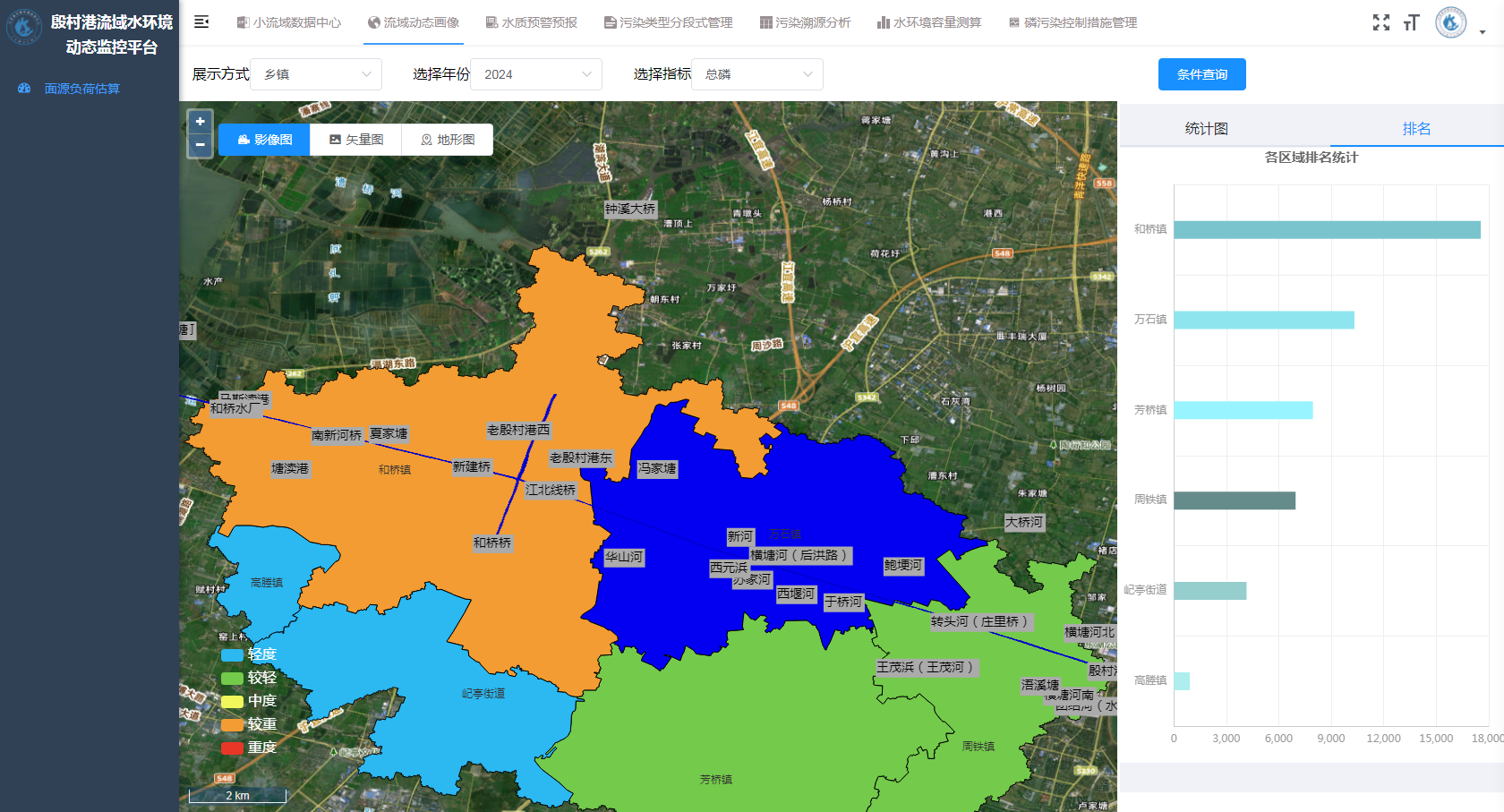This screenshot has height=812, width=1504.
Task: Click the platform logo in the header
Action: [x=24, y=27]
